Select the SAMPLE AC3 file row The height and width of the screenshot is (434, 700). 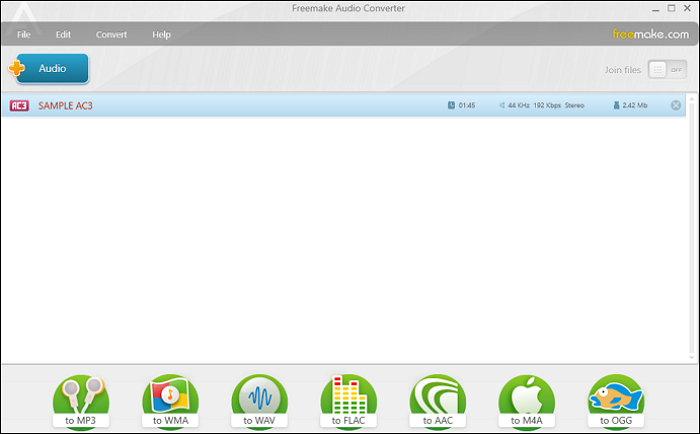pos(250,105)
